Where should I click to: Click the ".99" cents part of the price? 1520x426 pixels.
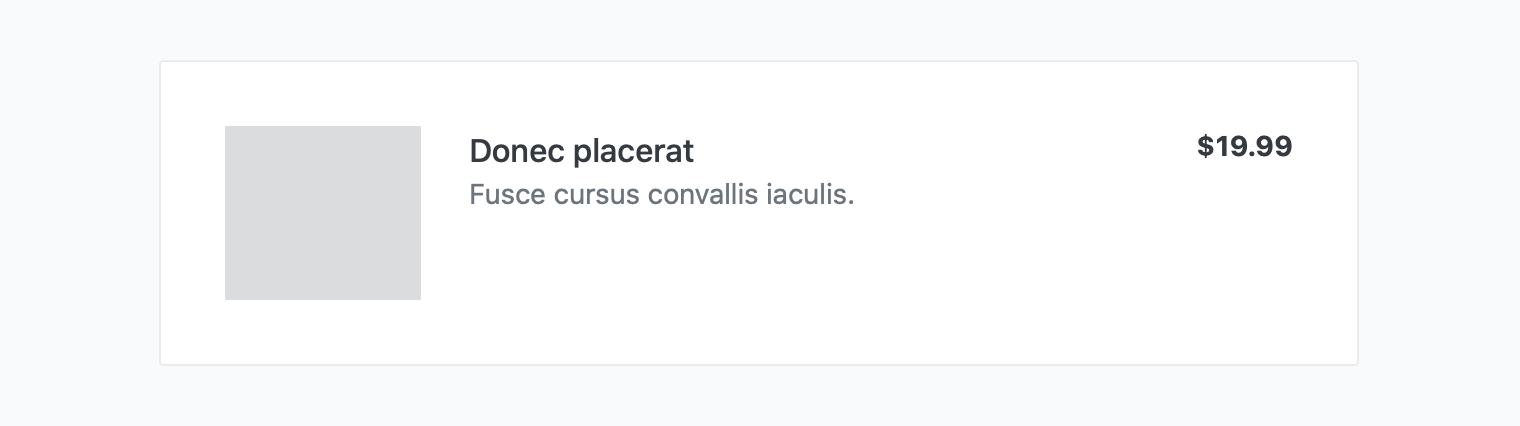[1272, 147]
